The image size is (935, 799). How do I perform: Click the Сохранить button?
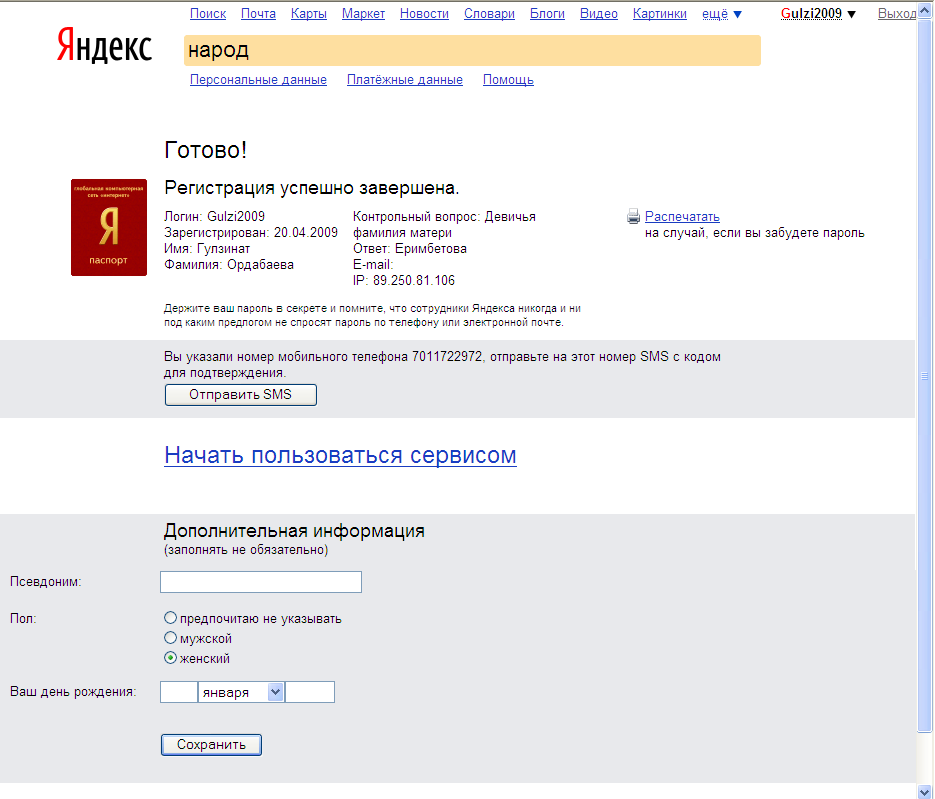point(211,745)
